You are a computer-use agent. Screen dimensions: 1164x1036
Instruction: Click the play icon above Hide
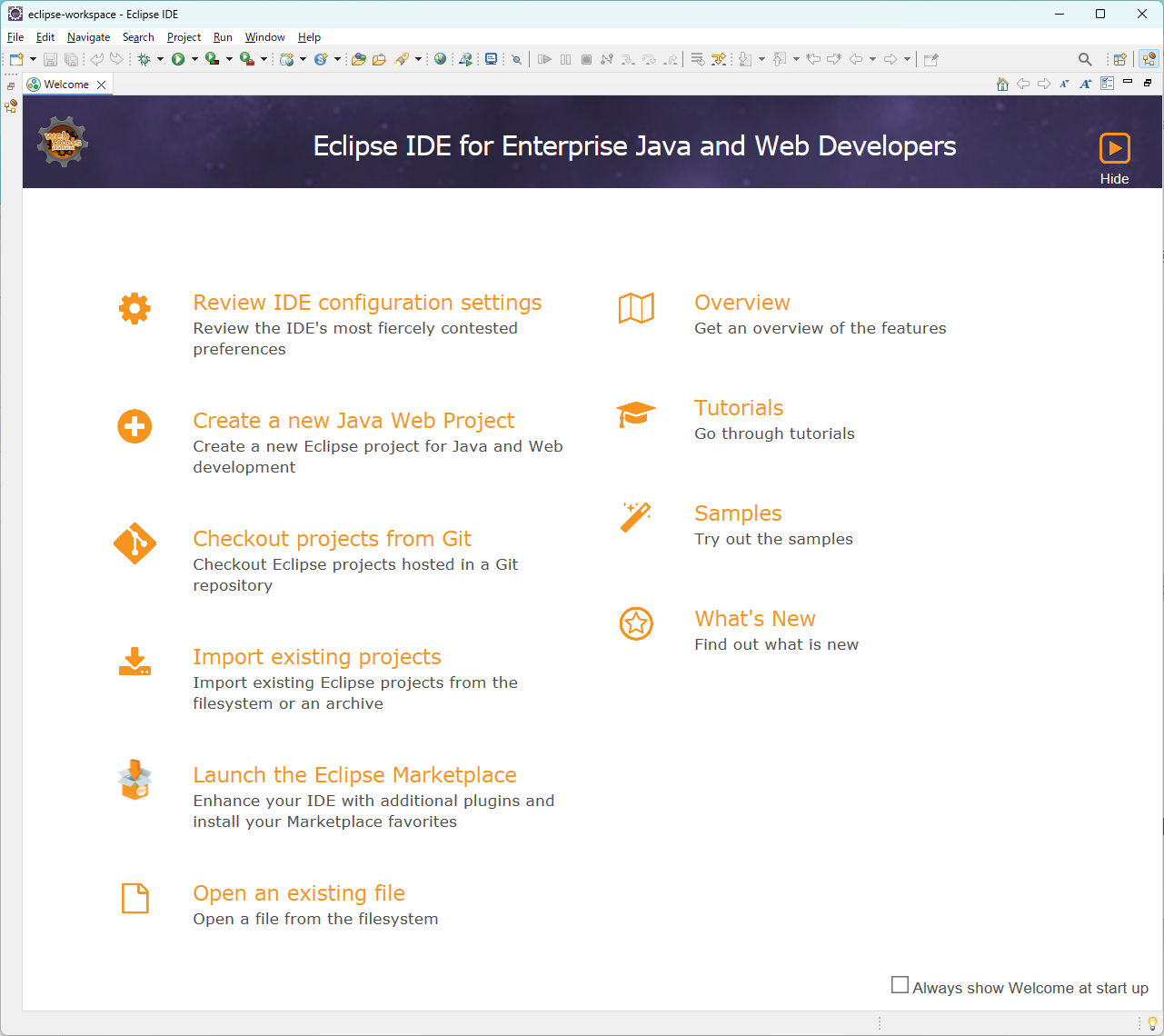tap(1114, 148)
